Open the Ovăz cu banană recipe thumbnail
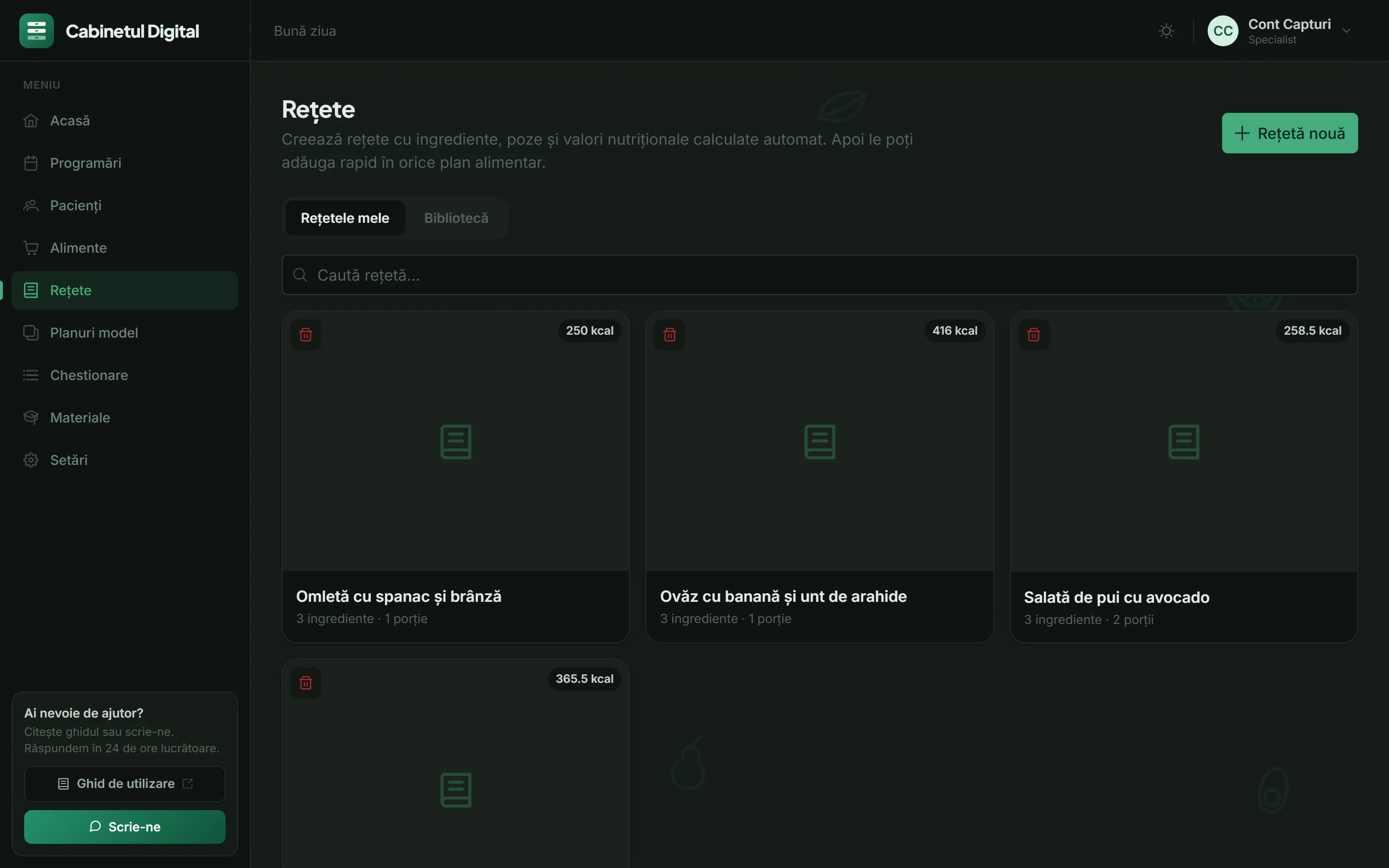 pos(819,441)
